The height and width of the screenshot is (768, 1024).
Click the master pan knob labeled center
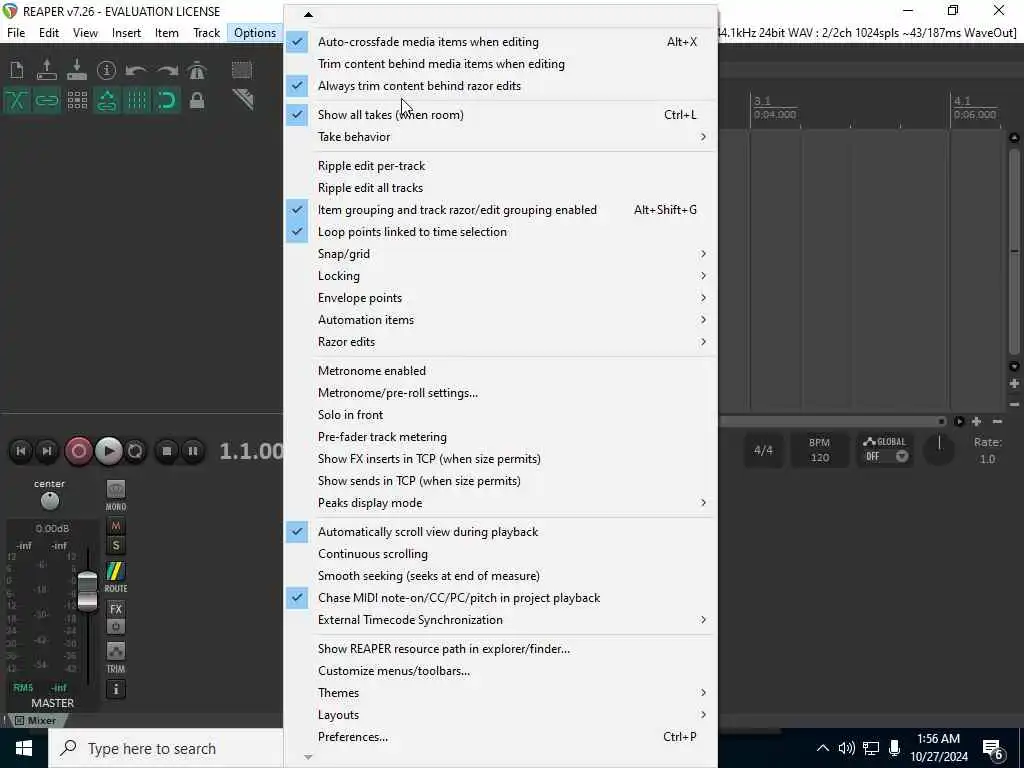point(50,501)
